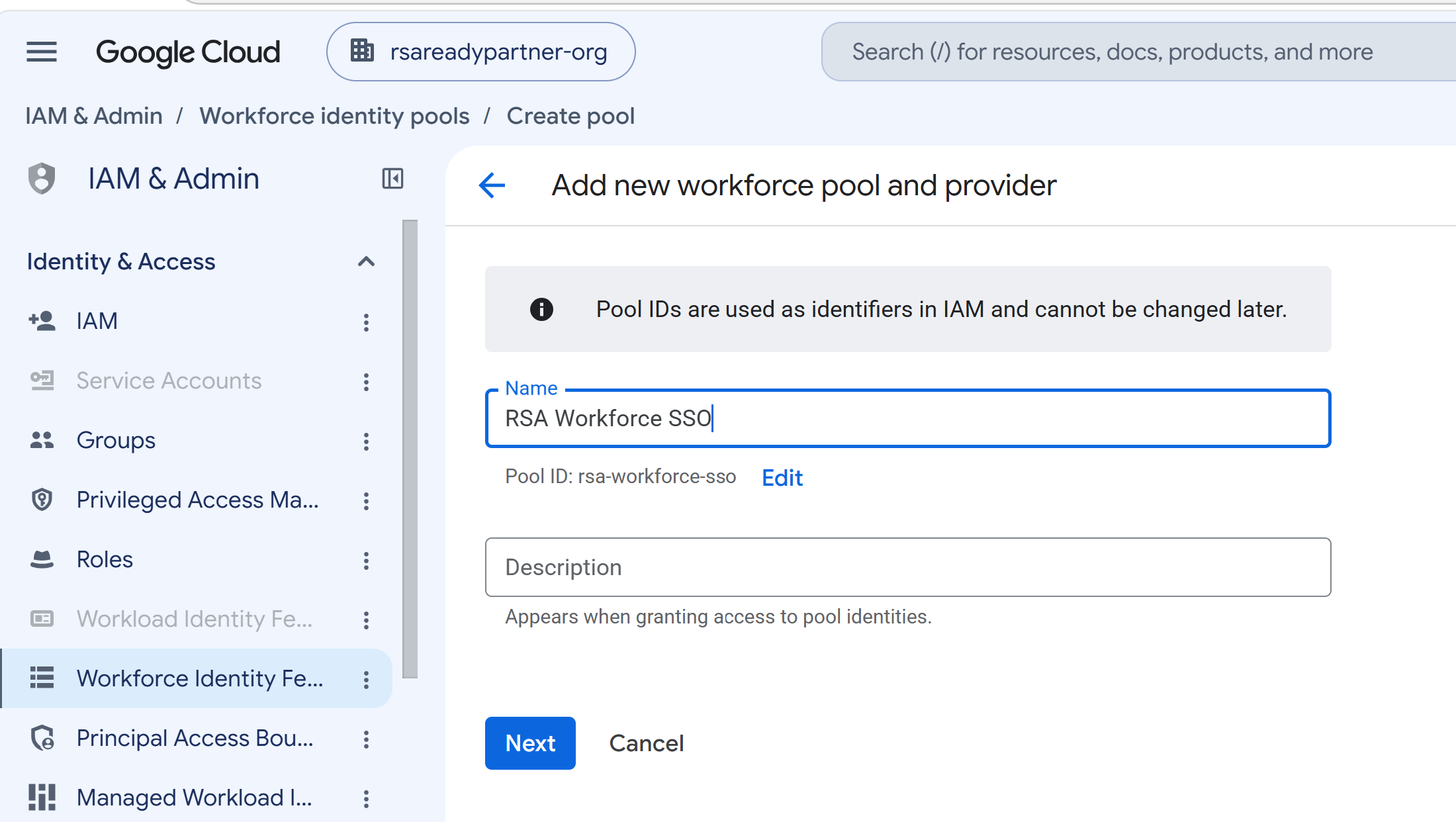Open Service Accounts page
The height and width of the screenshot is (822, 1456).
click(x=169, y=381)
